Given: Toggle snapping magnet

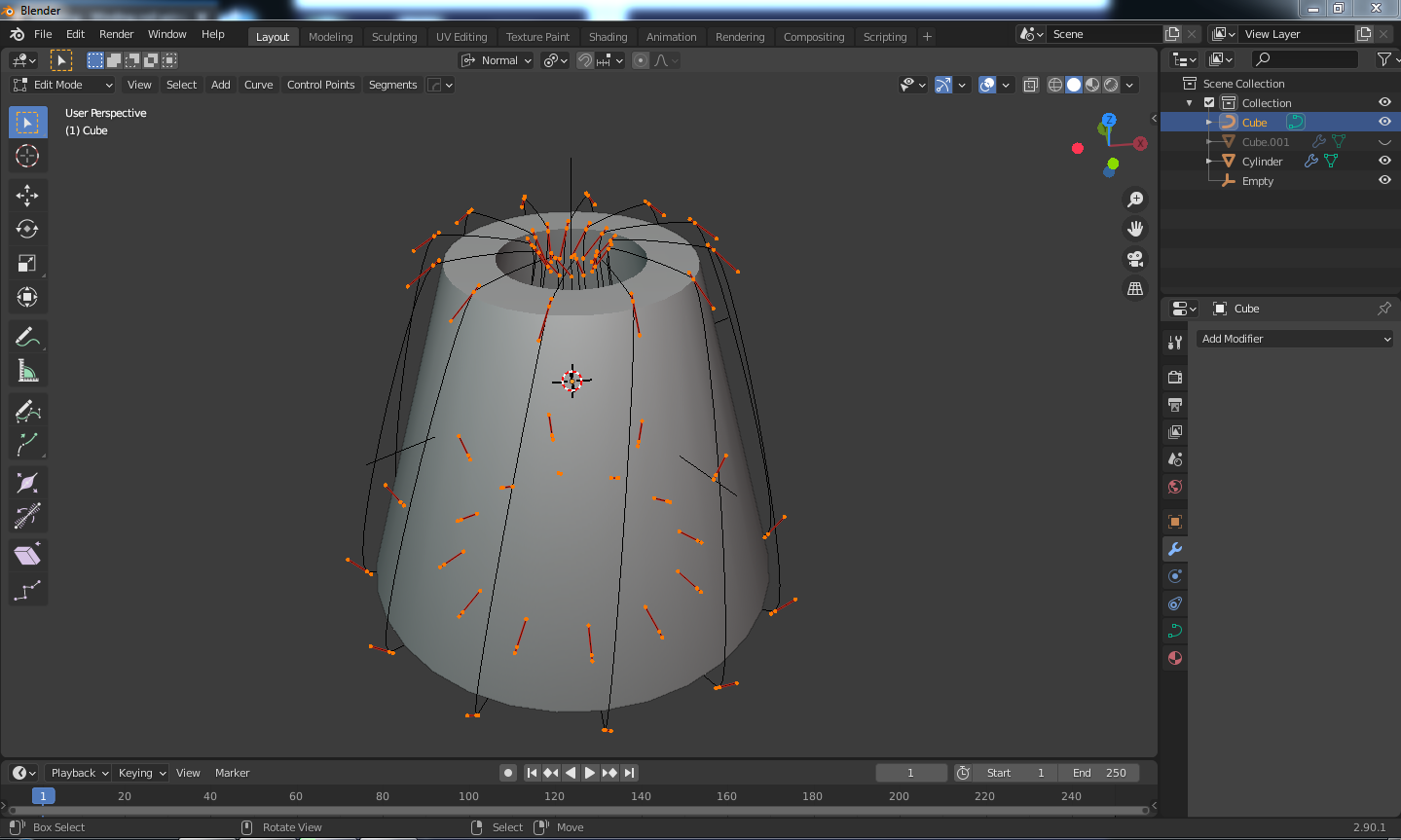Looking at the screenshot, I should (585, 60).
